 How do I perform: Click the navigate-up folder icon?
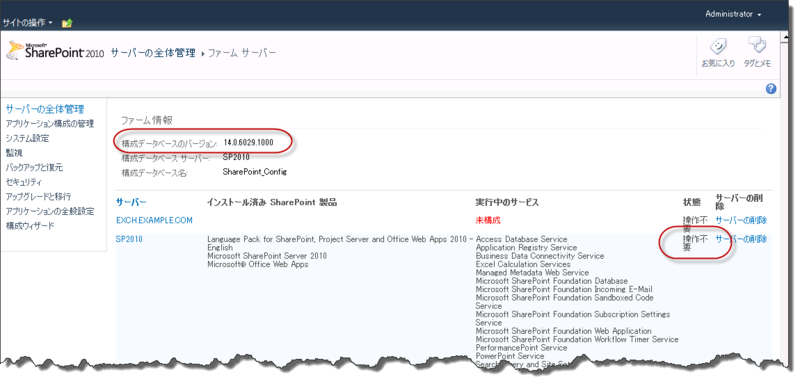click(67, 23)
